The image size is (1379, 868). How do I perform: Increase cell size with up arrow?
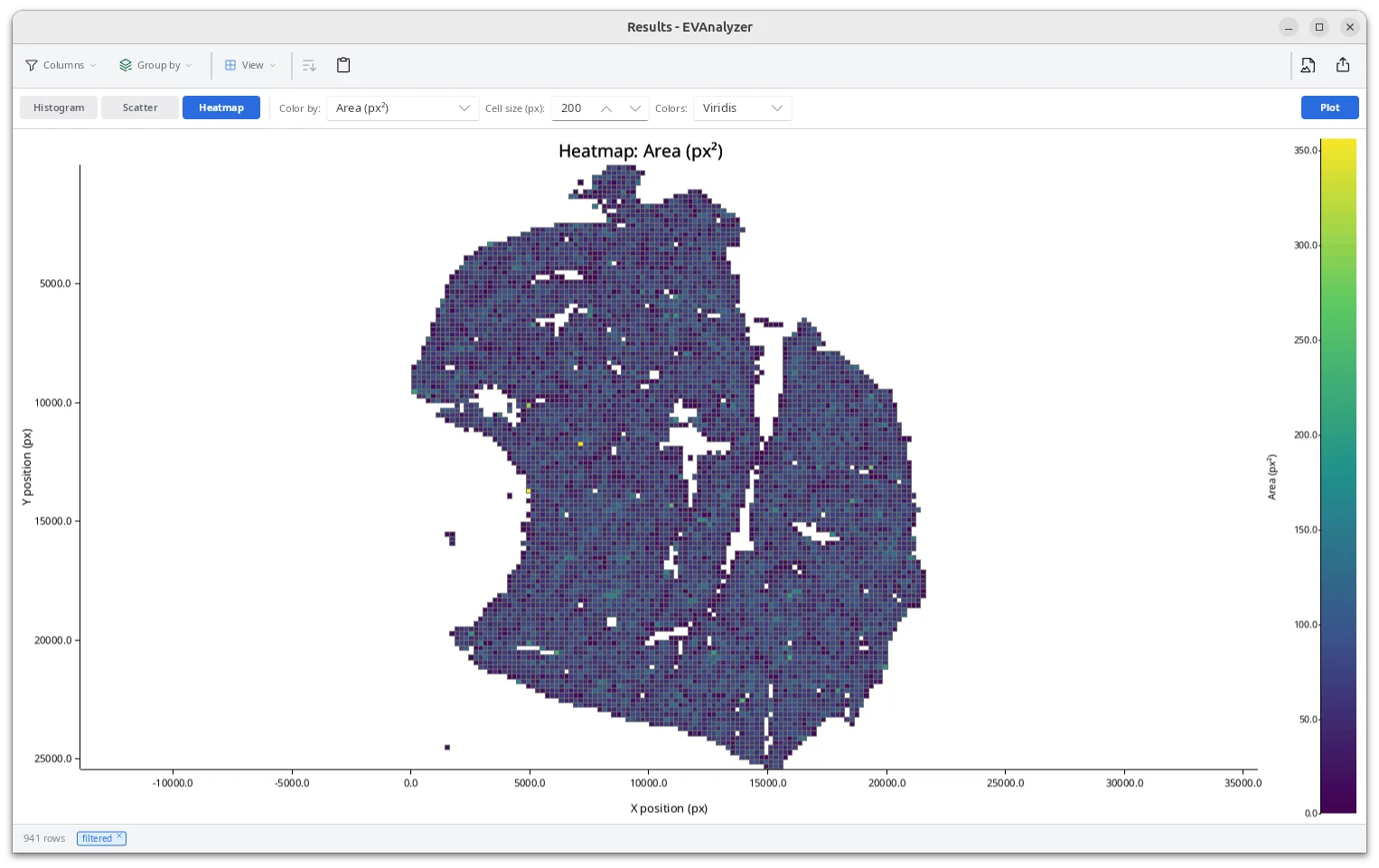pyautogui.click(x=606, y=108)
